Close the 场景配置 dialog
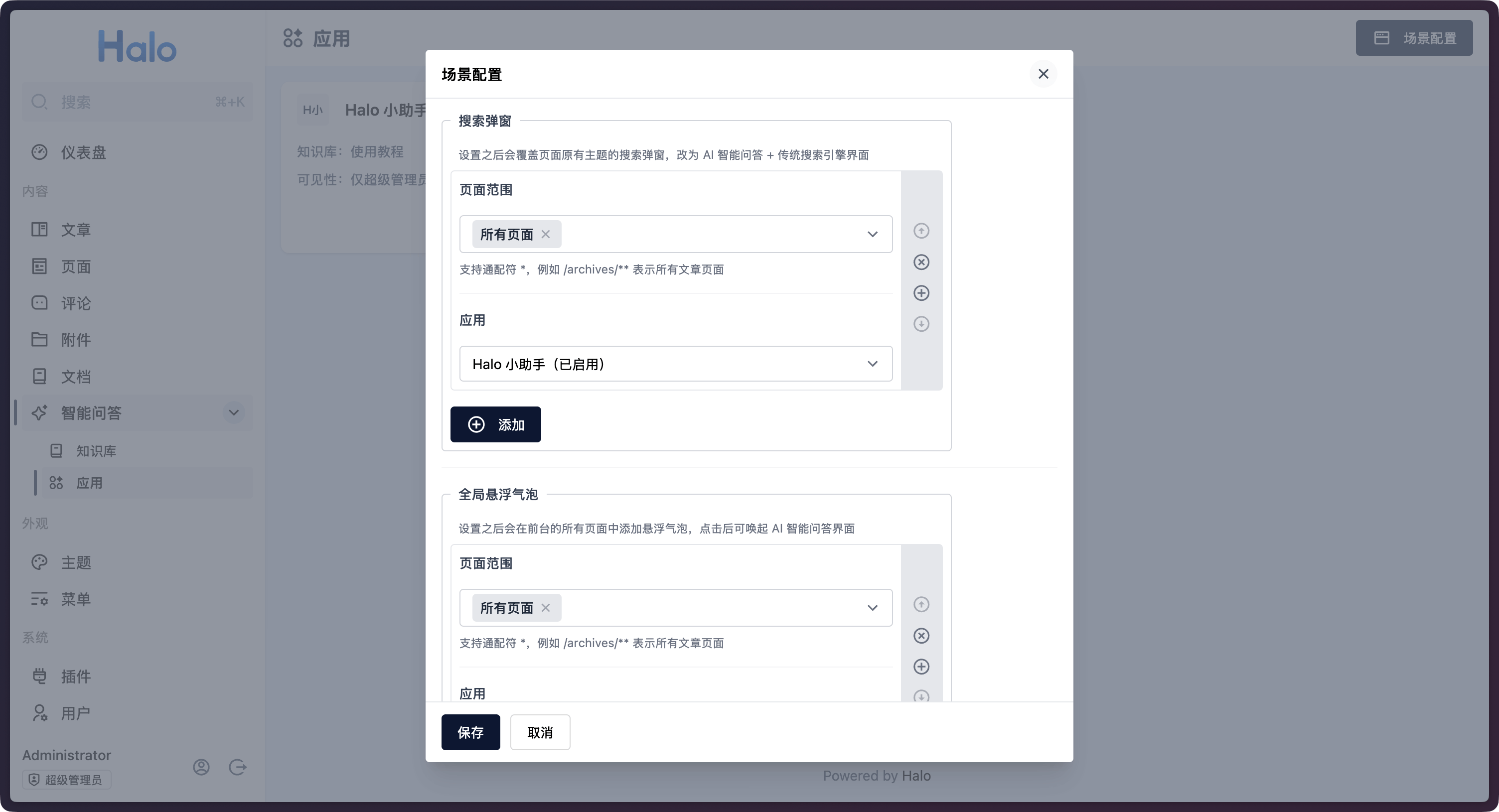The height and width of the screenshot is (812, 1499). click(1043, 74)
